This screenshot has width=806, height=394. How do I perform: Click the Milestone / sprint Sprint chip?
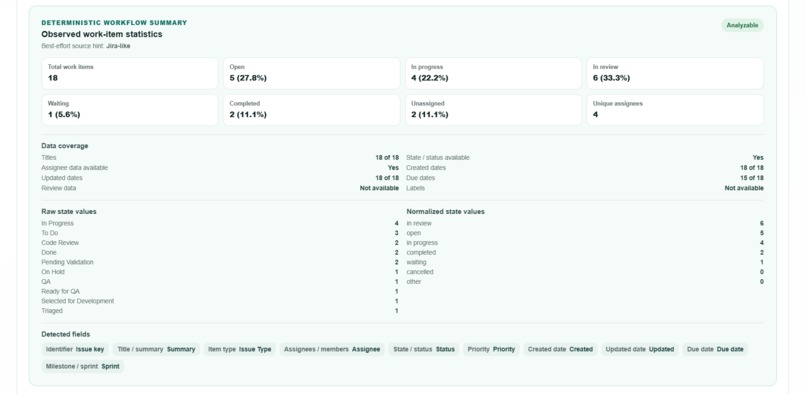click(x=83, y=367)
